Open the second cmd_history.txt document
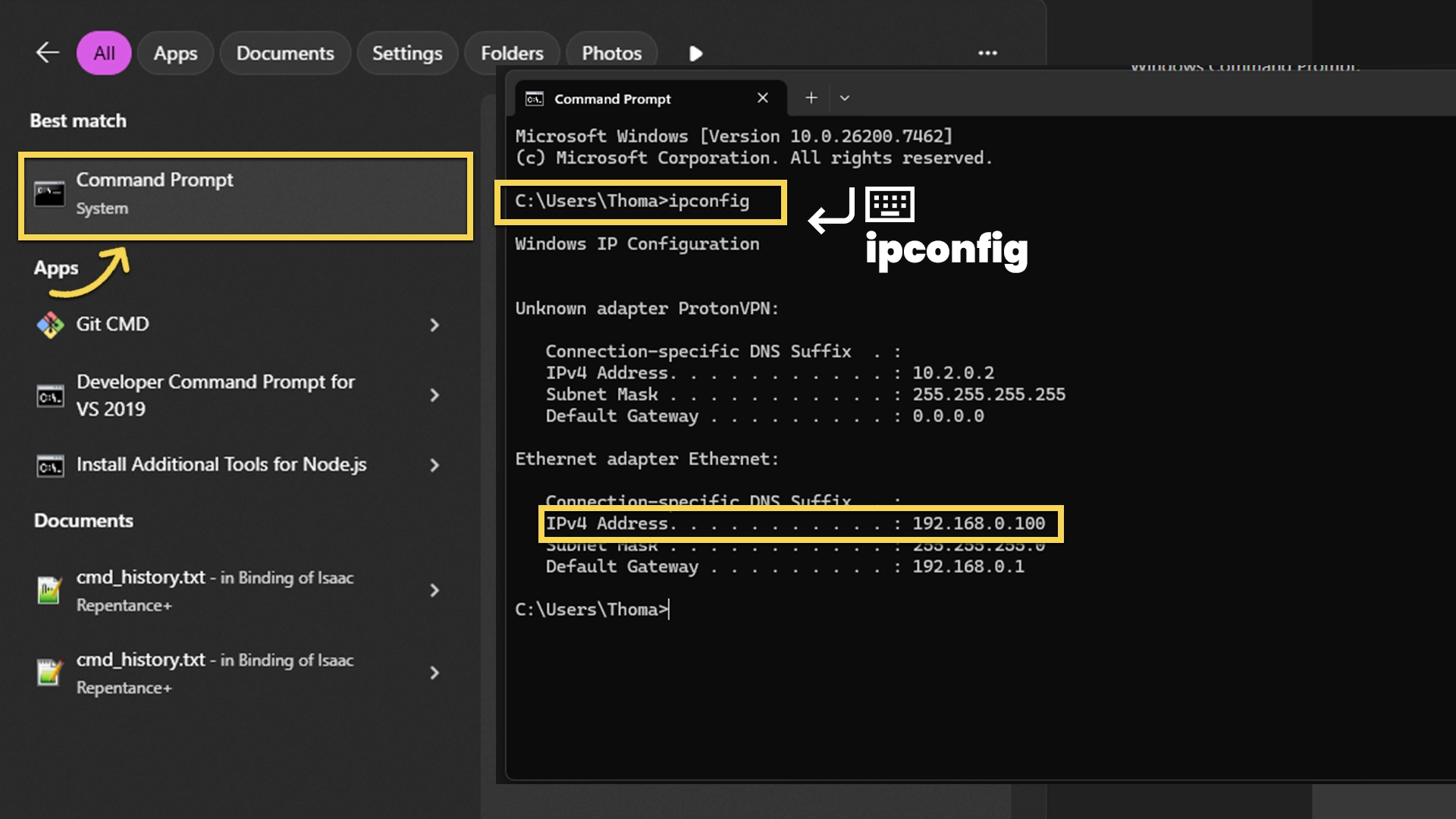Image resolution: width=1456 pixels, height=819 pixels. point(215,673)
